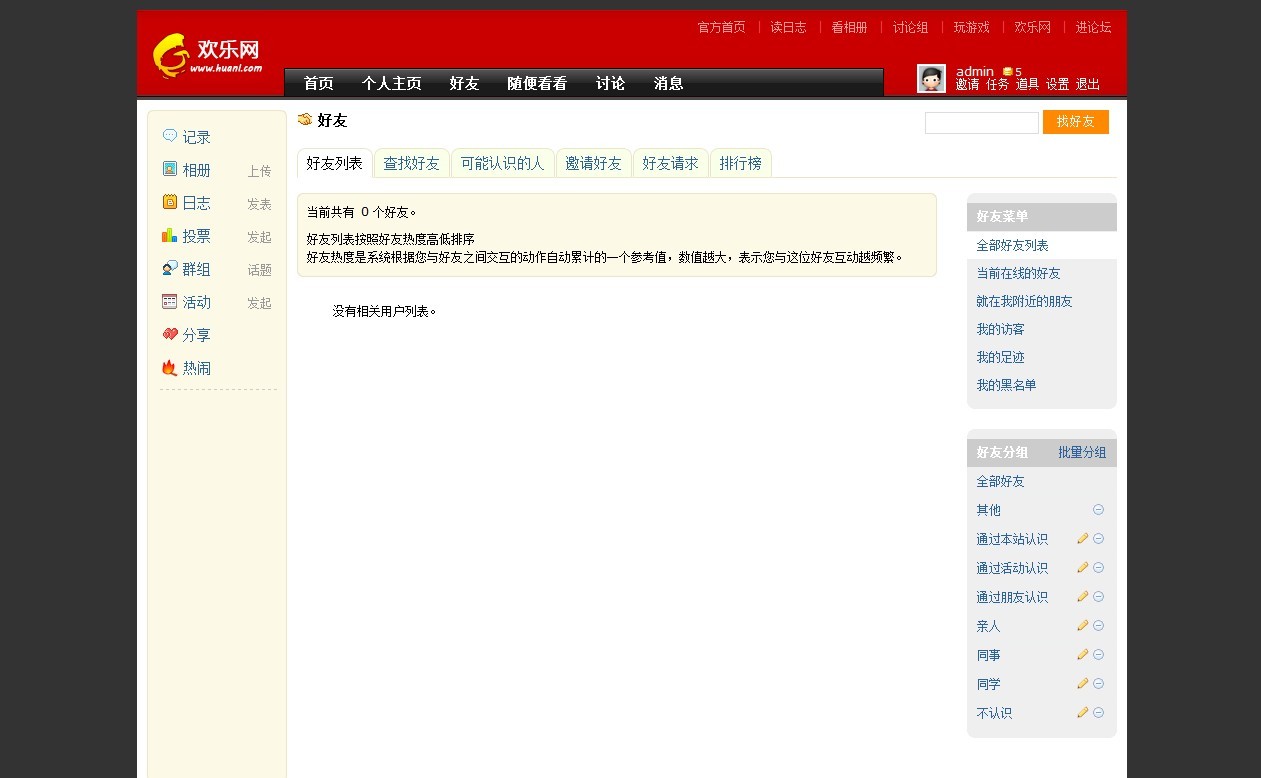Click the 群组 group icon
The height and width of the screenshot is (778, 1261).
pos(170,268)
